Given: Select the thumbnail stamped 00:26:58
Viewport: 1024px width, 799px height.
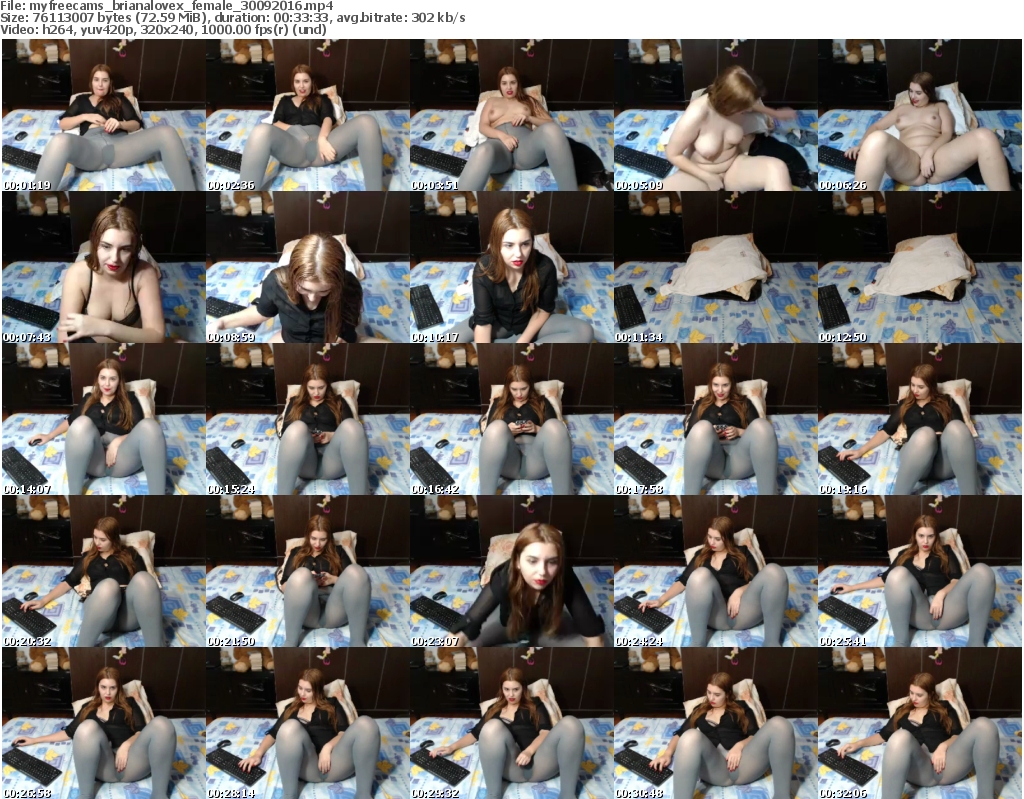Looking at the screenshot, I should tap(104, 723).
